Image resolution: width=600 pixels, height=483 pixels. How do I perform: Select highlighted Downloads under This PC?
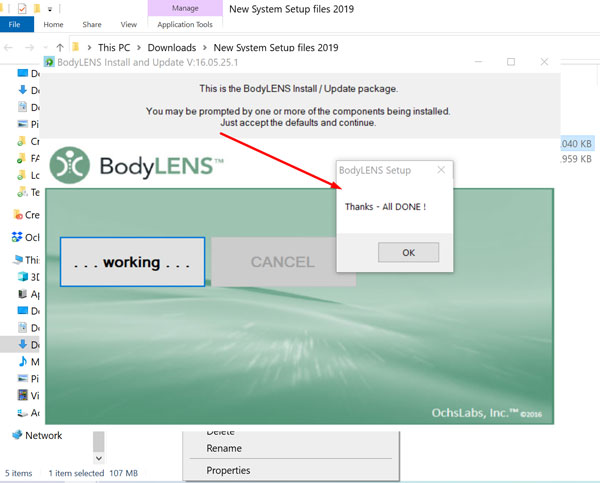pos(20,344)
